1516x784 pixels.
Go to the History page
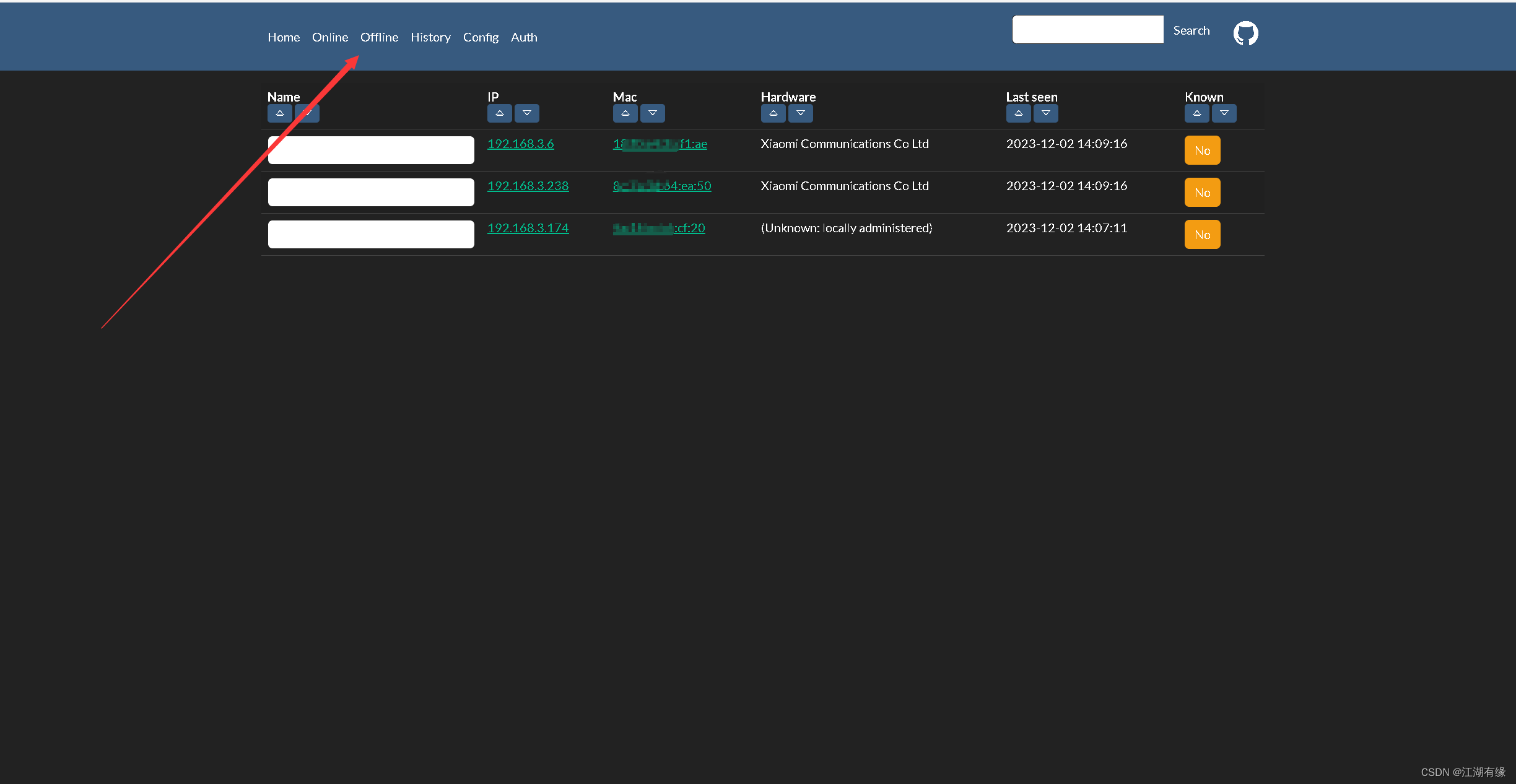pos(430,37)
